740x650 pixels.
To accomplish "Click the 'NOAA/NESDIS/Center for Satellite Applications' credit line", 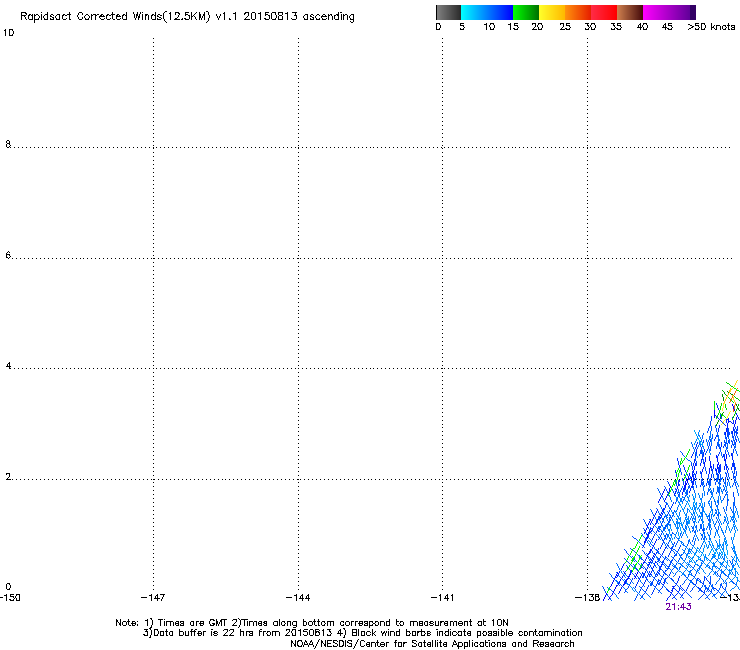I will point(432,644).
